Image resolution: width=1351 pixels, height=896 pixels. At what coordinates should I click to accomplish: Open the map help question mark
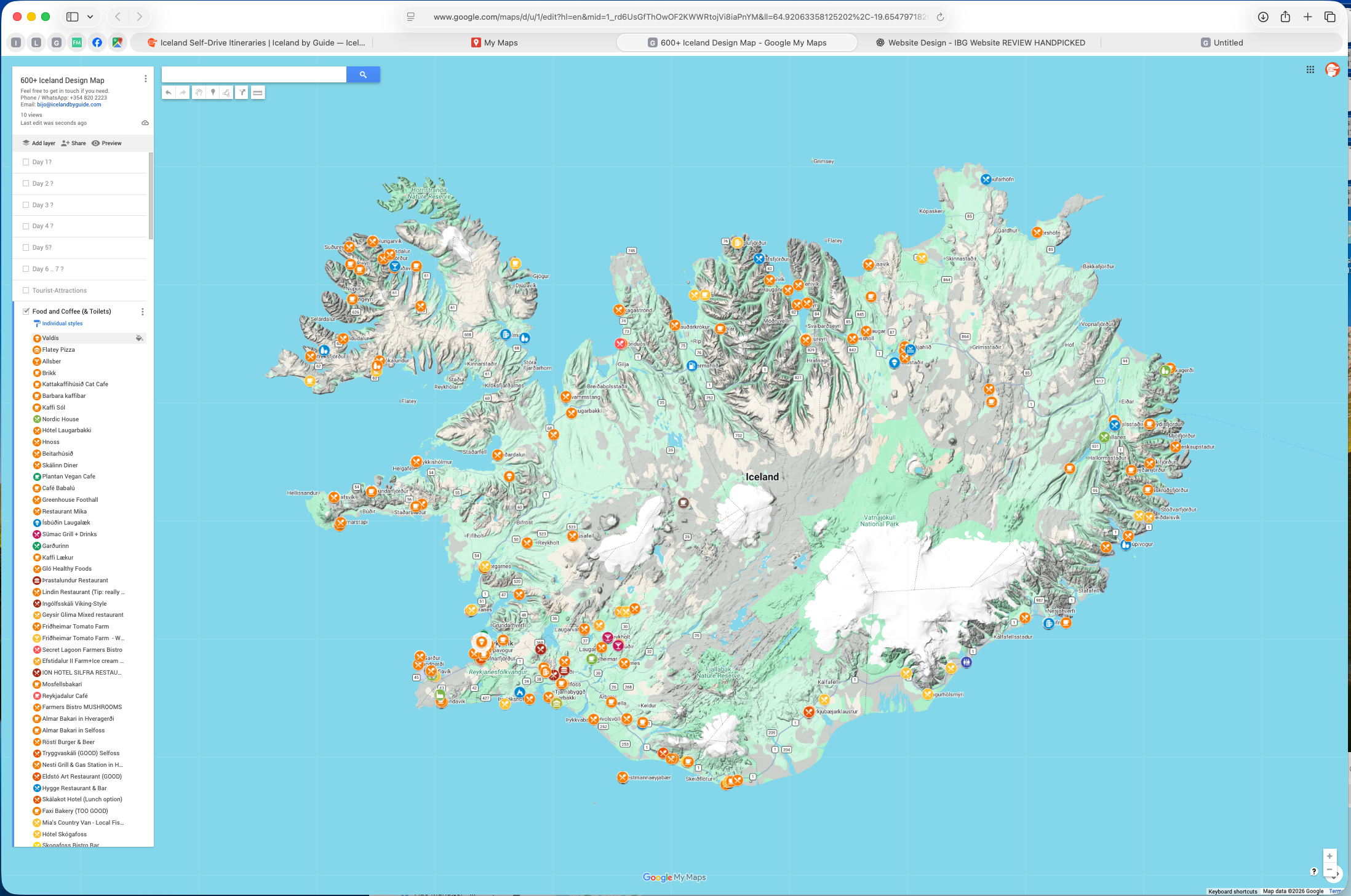coord(1313,871)
